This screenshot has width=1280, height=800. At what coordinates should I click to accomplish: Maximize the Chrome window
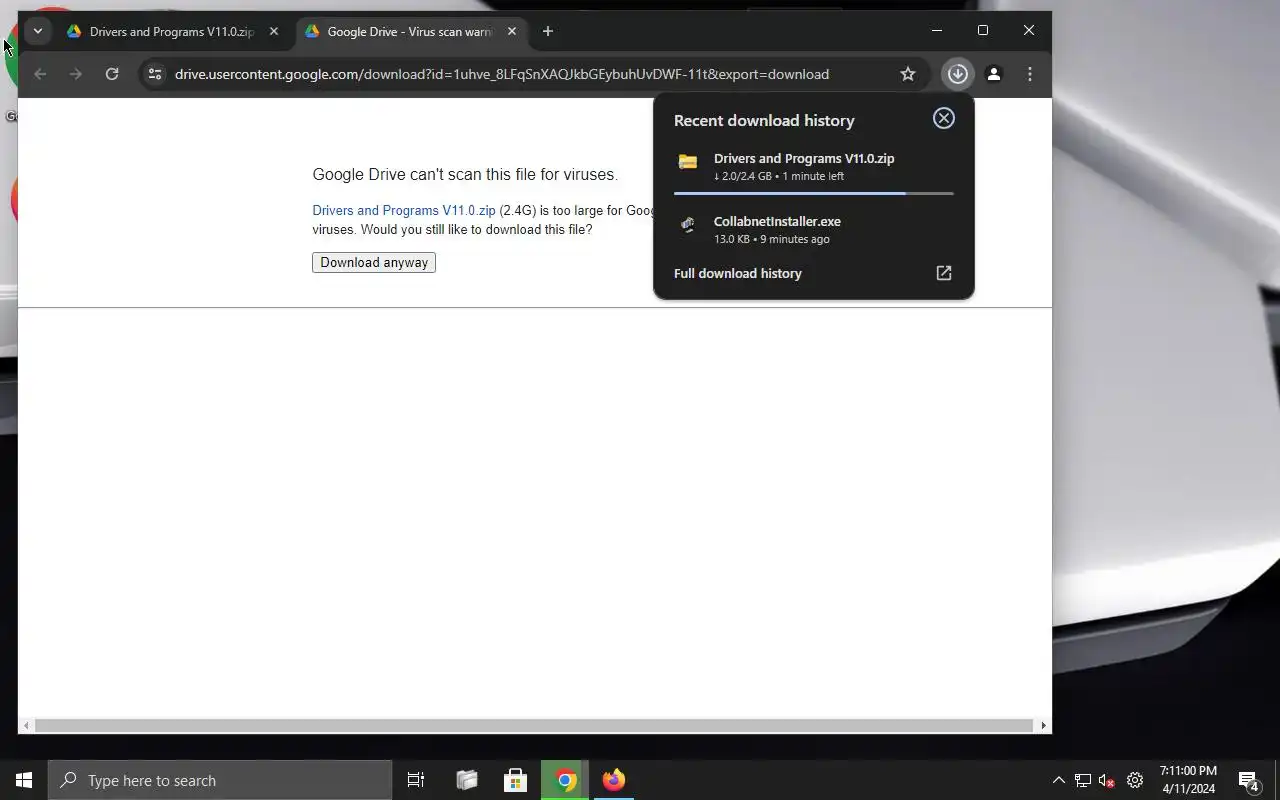(983, 31)
